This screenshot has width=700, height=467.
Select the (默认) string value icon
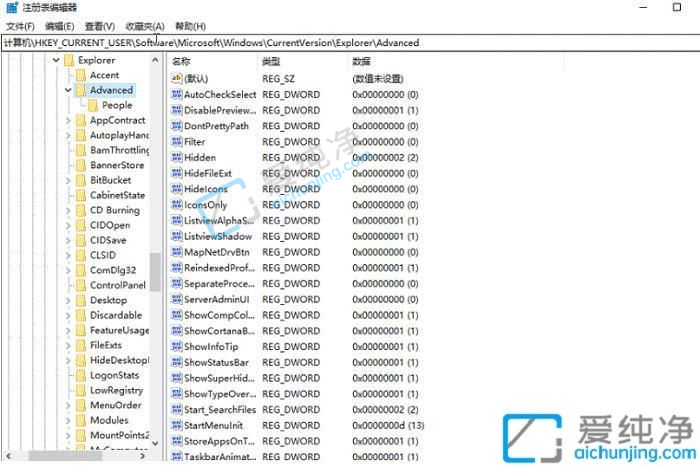pyautogui.click(x=177, y=79)
